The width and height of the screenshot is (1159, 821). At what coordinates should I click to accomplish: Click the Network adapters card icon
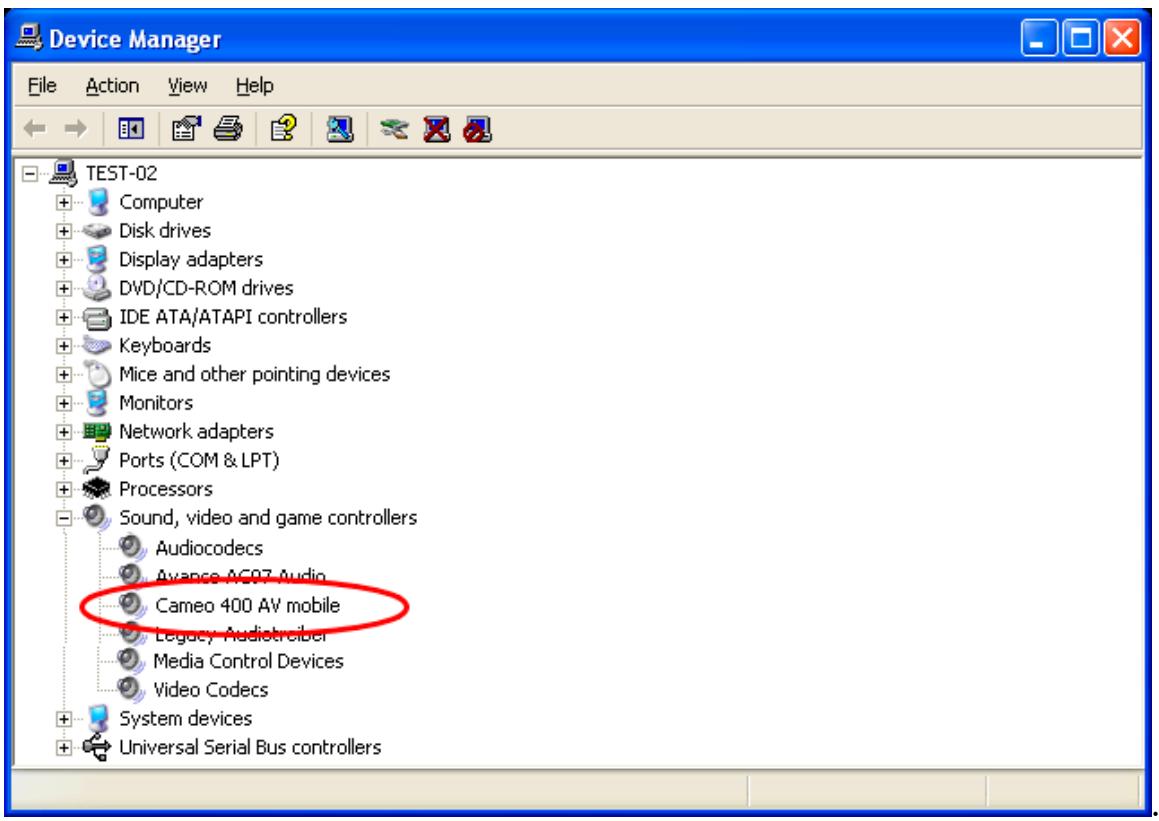pyautogui.click(x=97, y=432)
